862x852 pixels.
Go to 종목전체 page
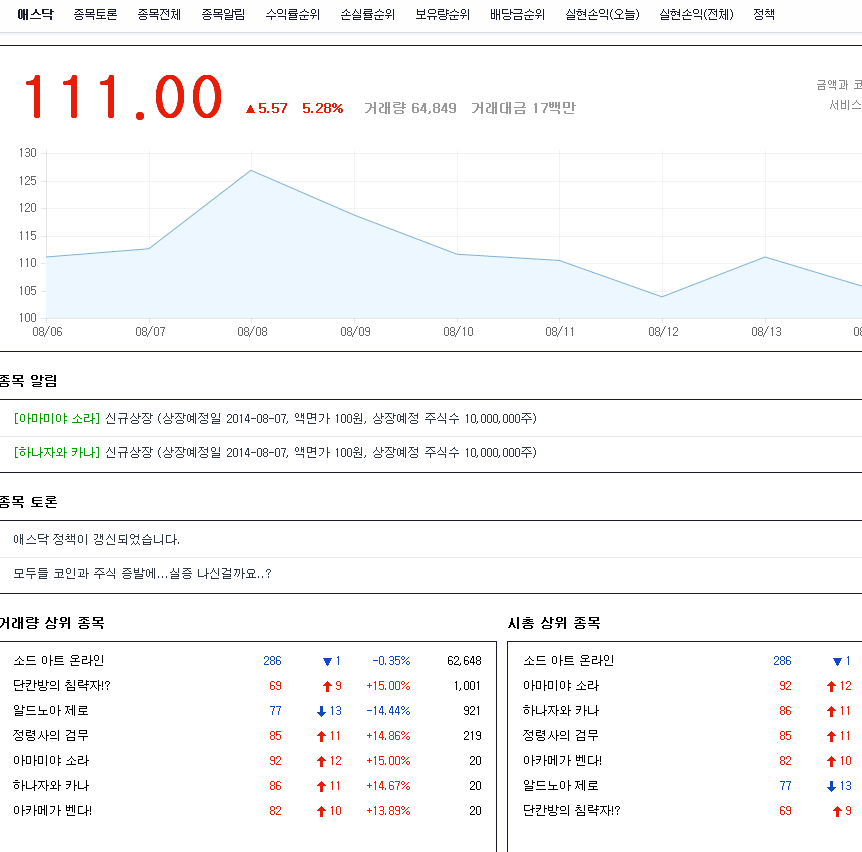coord(159,15)
